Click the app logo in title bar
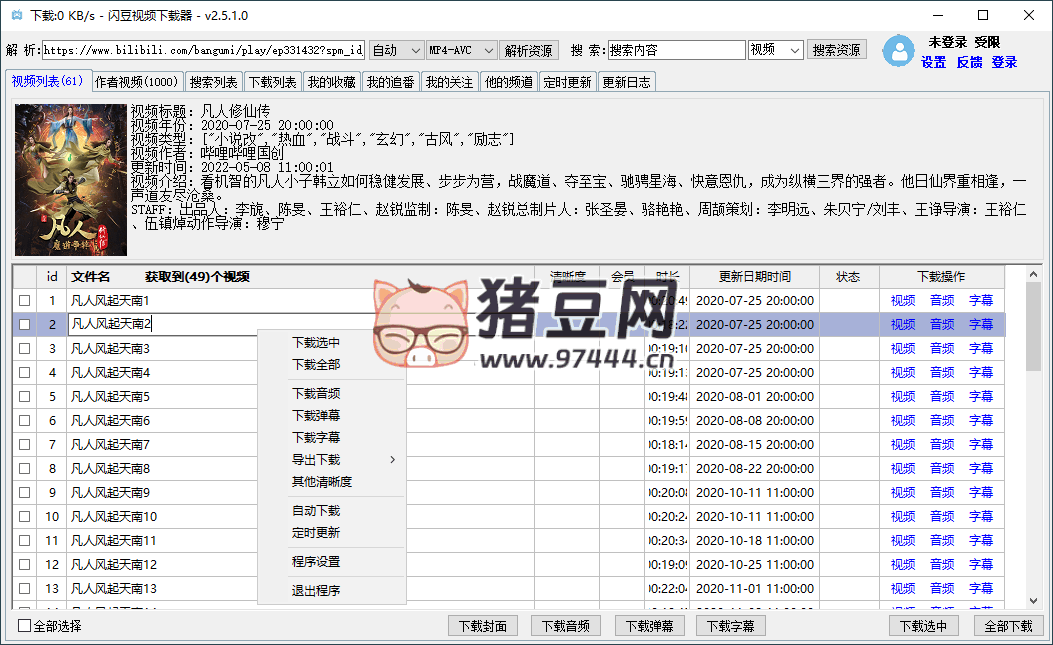1053x645 pixels. 15,16
